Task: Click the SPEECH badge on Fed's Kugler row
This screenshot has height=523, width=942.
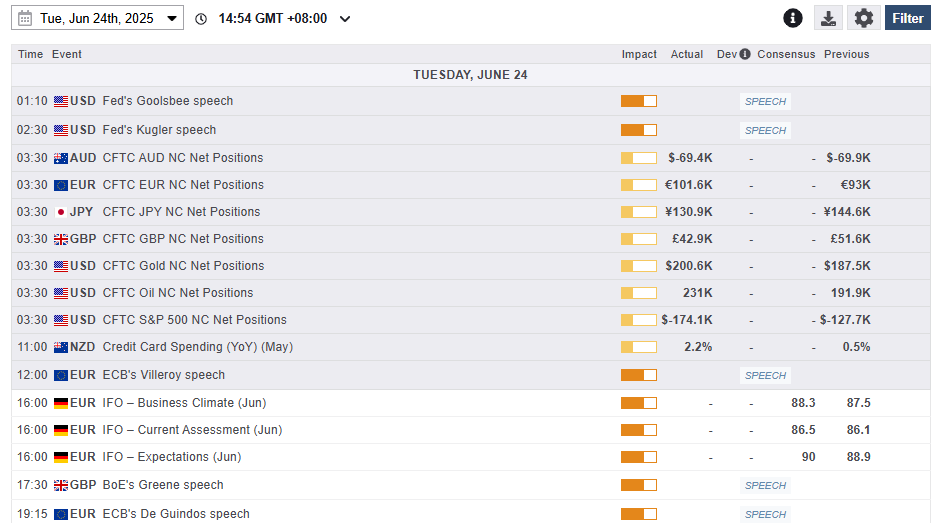Action: [765, 130]
